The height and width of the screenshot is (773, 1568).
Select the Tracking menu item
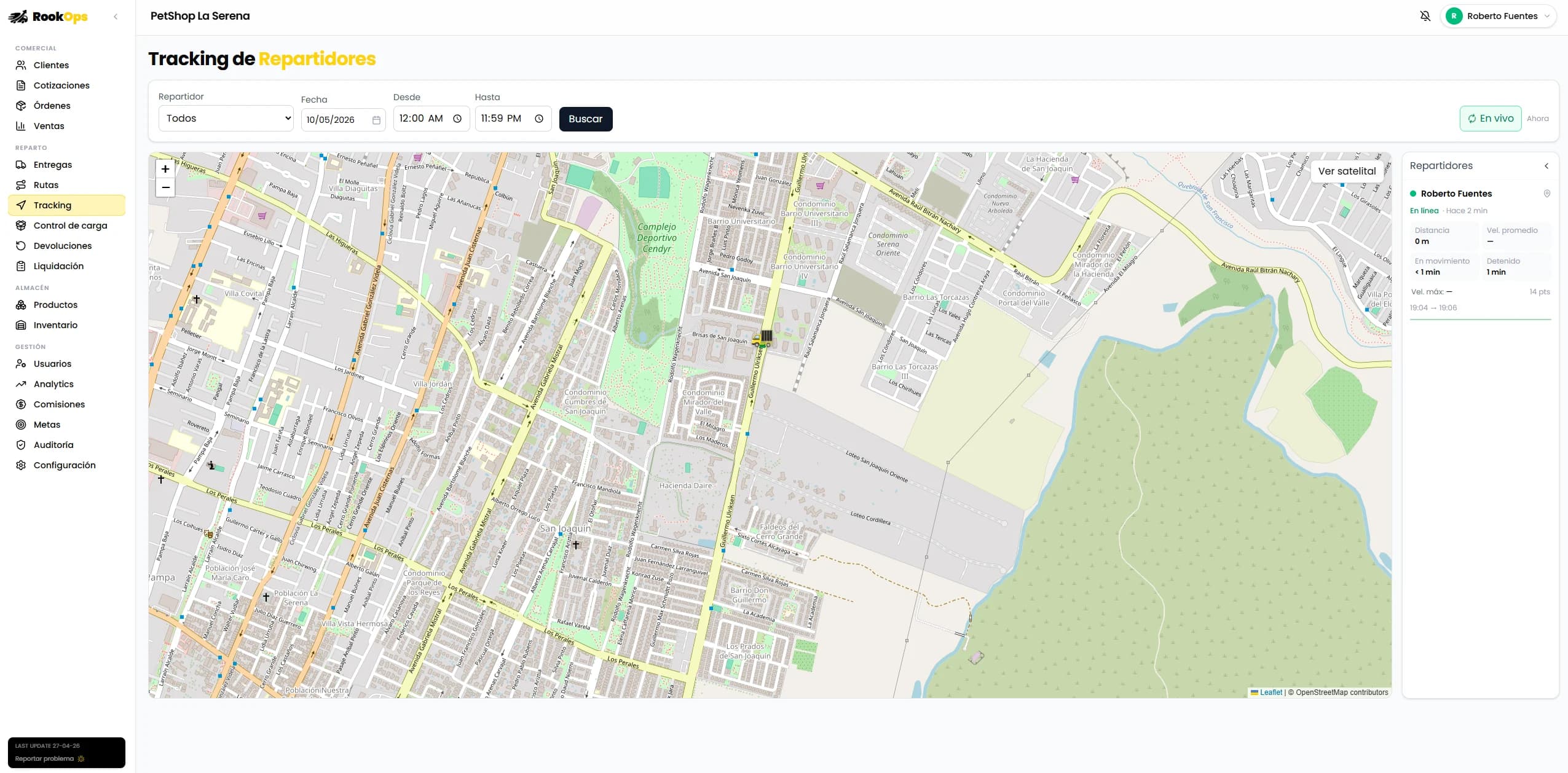point(66,205)
